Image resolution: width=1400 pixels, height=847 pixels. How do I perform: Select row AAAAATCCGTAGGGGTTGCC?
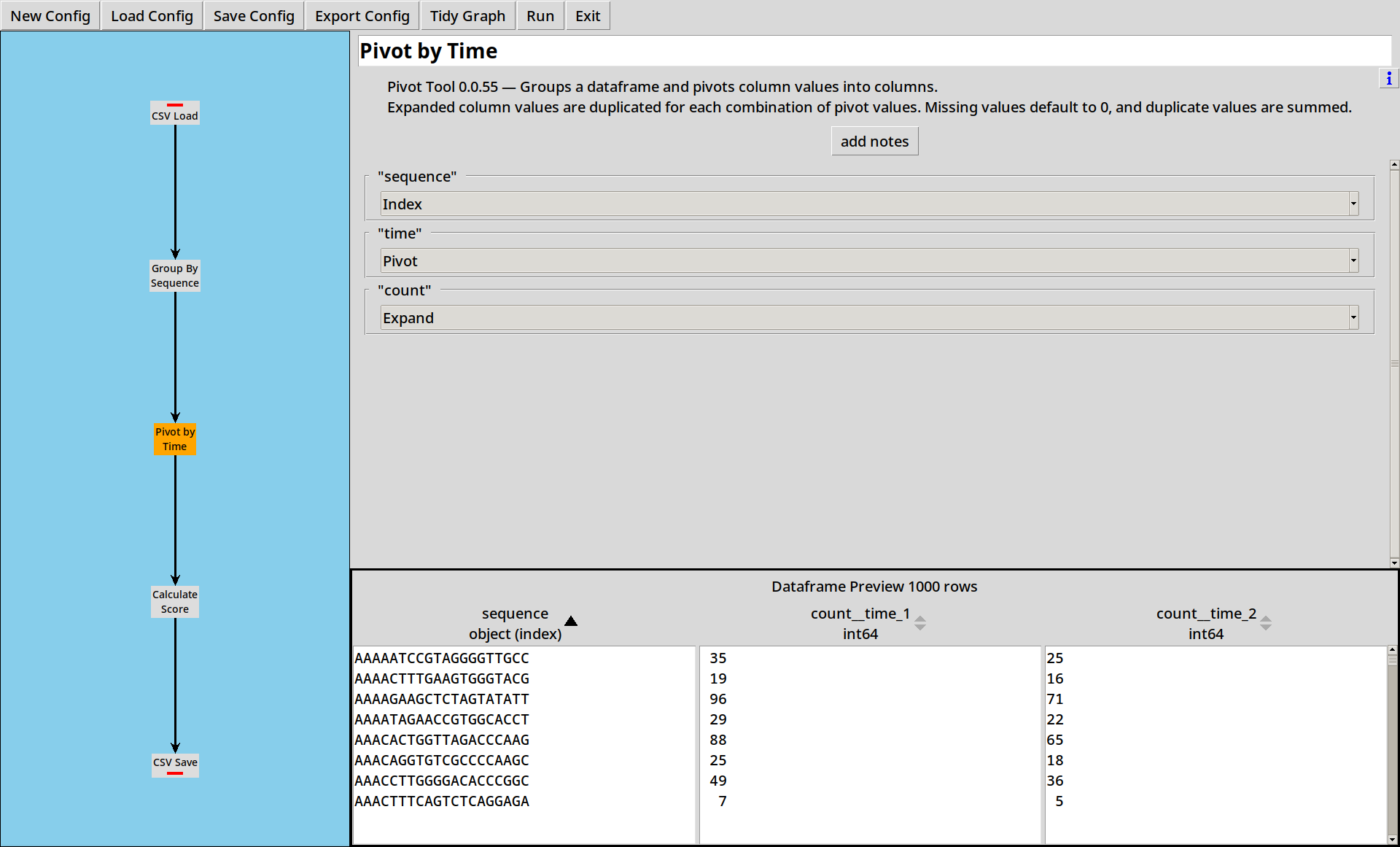tap(442, 658)
